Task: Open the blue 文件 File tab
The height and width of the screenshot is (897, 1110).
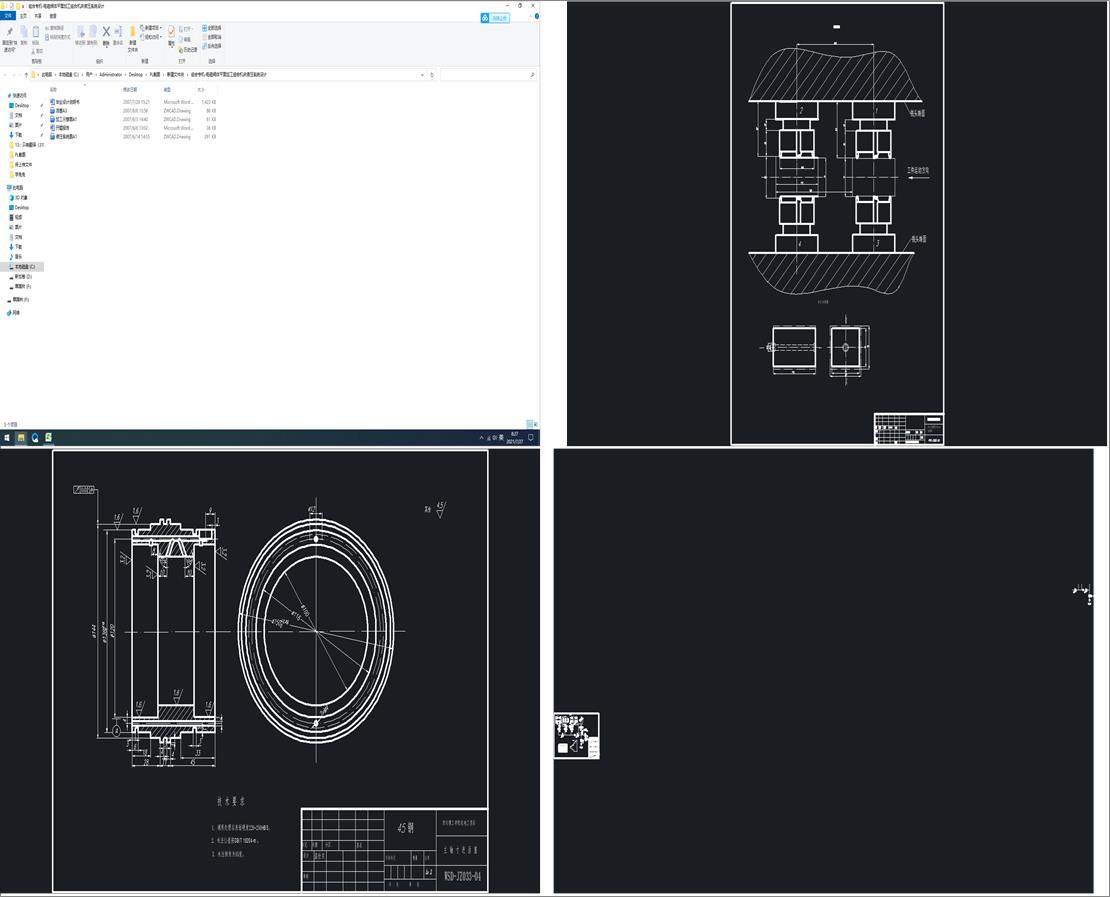Action: point(8,16)
